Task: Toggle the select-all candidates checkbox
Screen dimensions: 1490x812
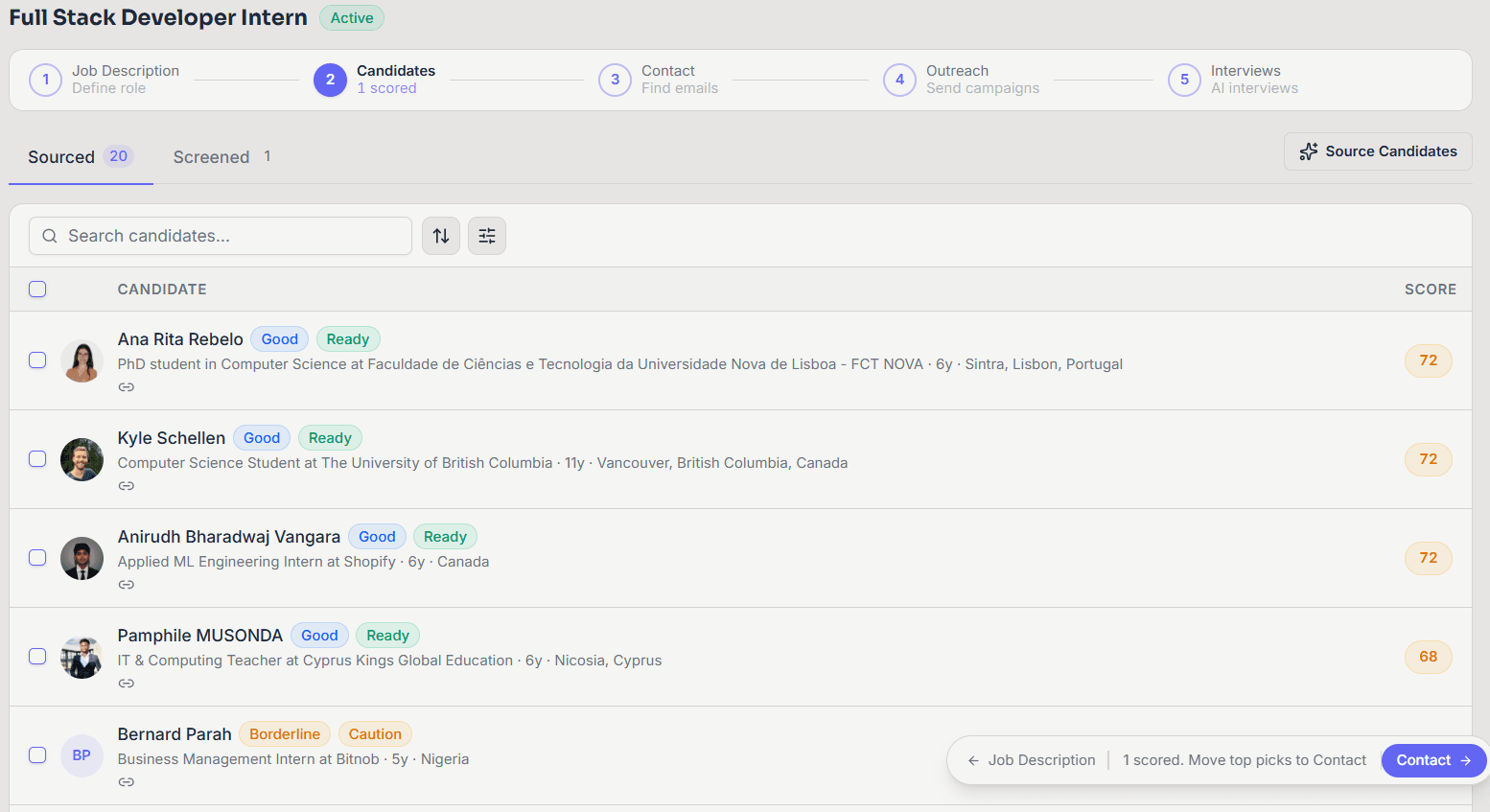Action: pyautogui.click(x=37, y=289)
